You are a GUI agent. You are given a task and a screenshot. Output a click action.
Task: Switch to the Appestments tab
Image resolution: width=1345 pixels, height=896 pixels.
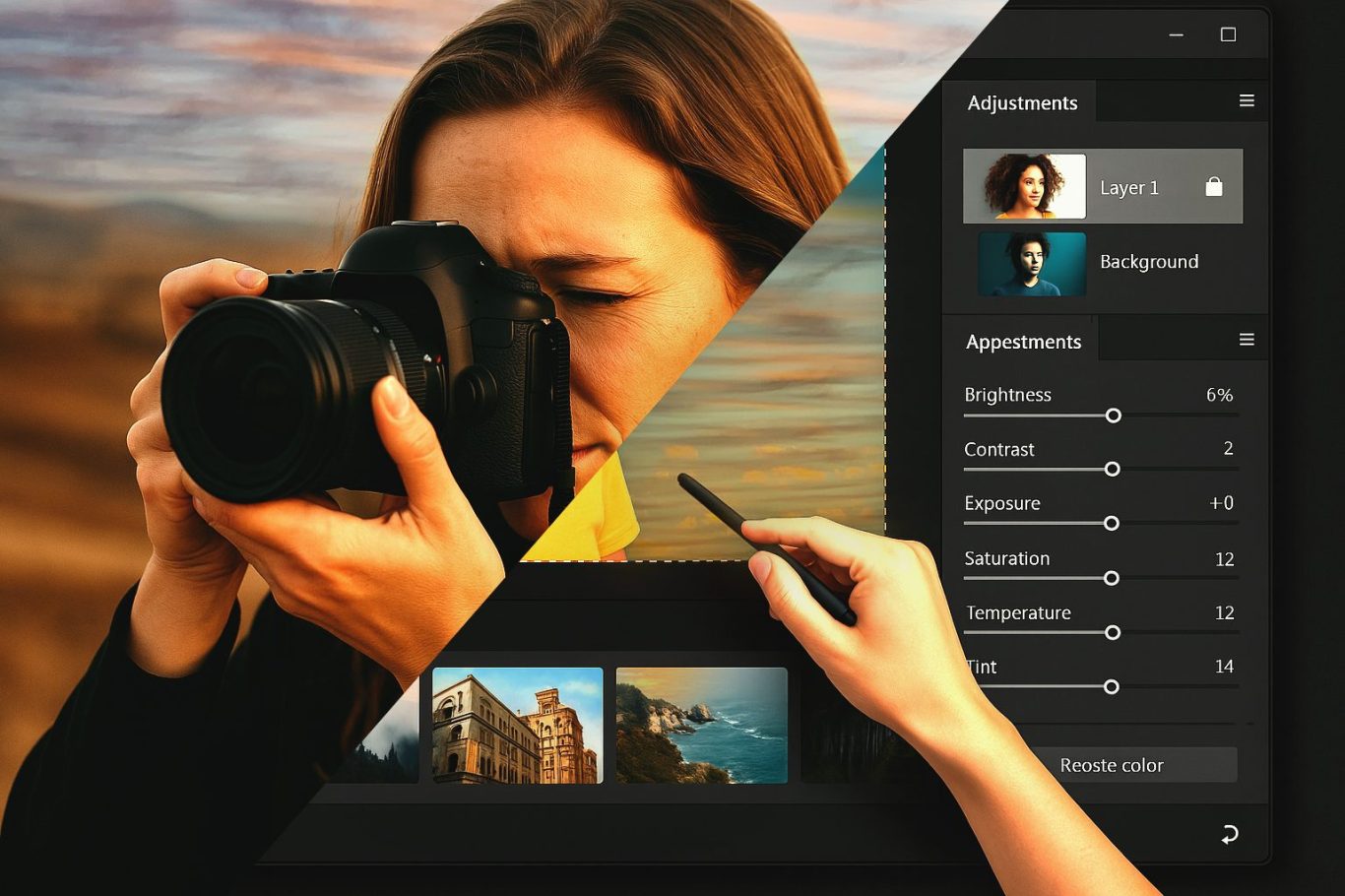tap(1023, 342)
